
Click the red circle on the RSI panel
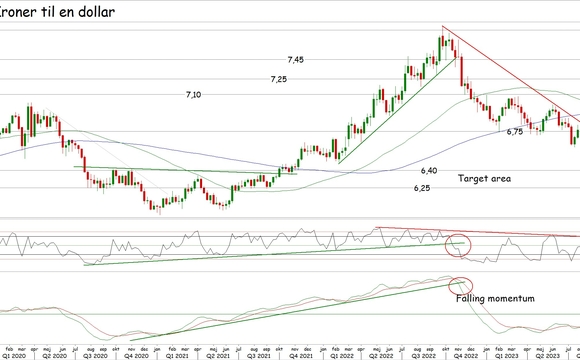click(458, 245)
